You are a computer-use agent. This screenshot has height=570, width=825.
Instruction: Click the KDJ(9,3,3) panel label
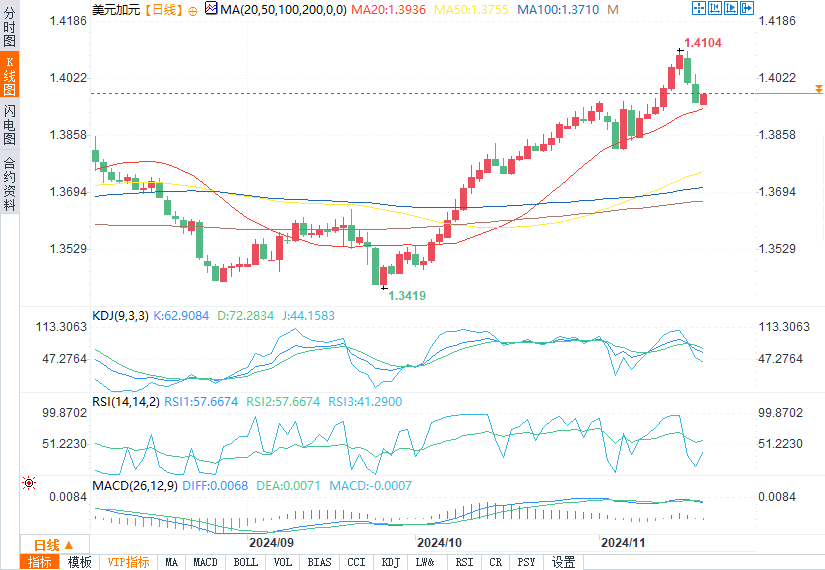click(x=120, y=316)
